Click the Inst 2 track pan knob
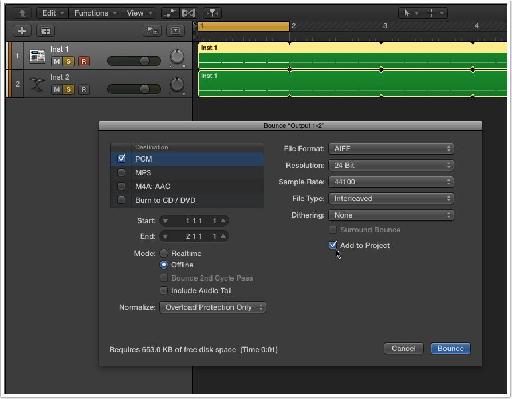Screen dimensions: 512x399 (x=177, y=85)
